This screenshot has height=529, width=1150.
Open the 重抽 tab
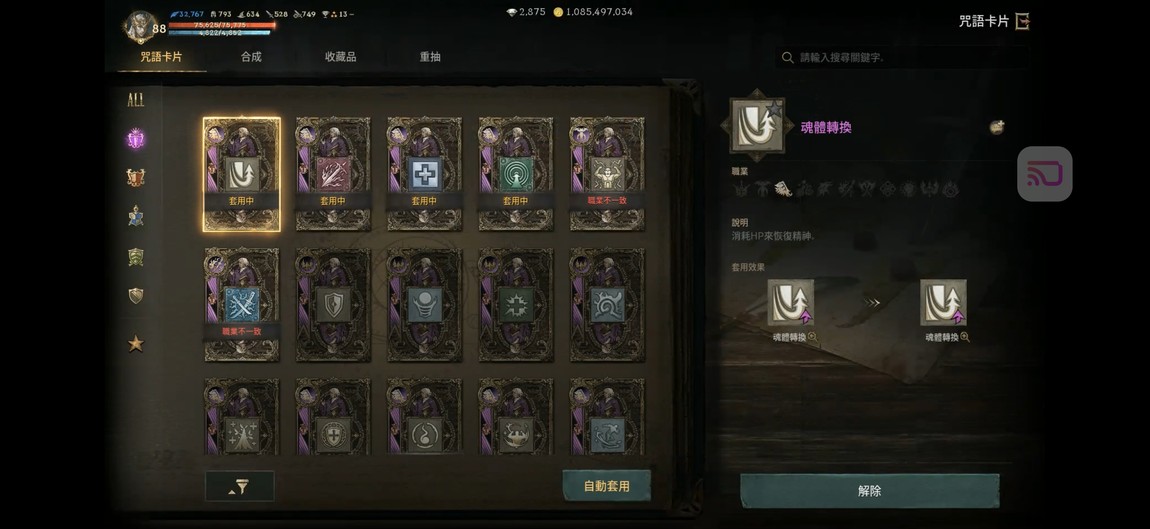[x=430, y=56]
